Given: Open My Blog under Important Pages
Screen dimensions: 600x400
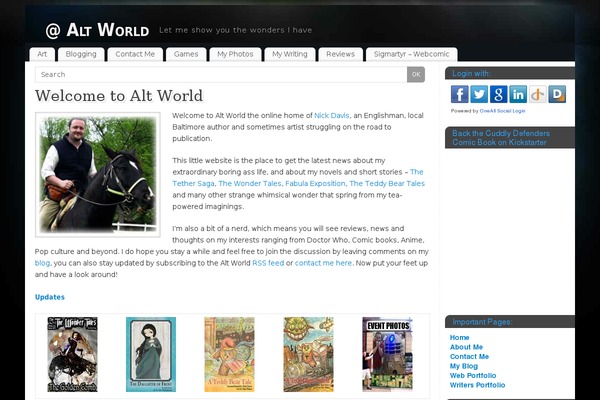Looking at the screenshot, I should tap(464, 366).
